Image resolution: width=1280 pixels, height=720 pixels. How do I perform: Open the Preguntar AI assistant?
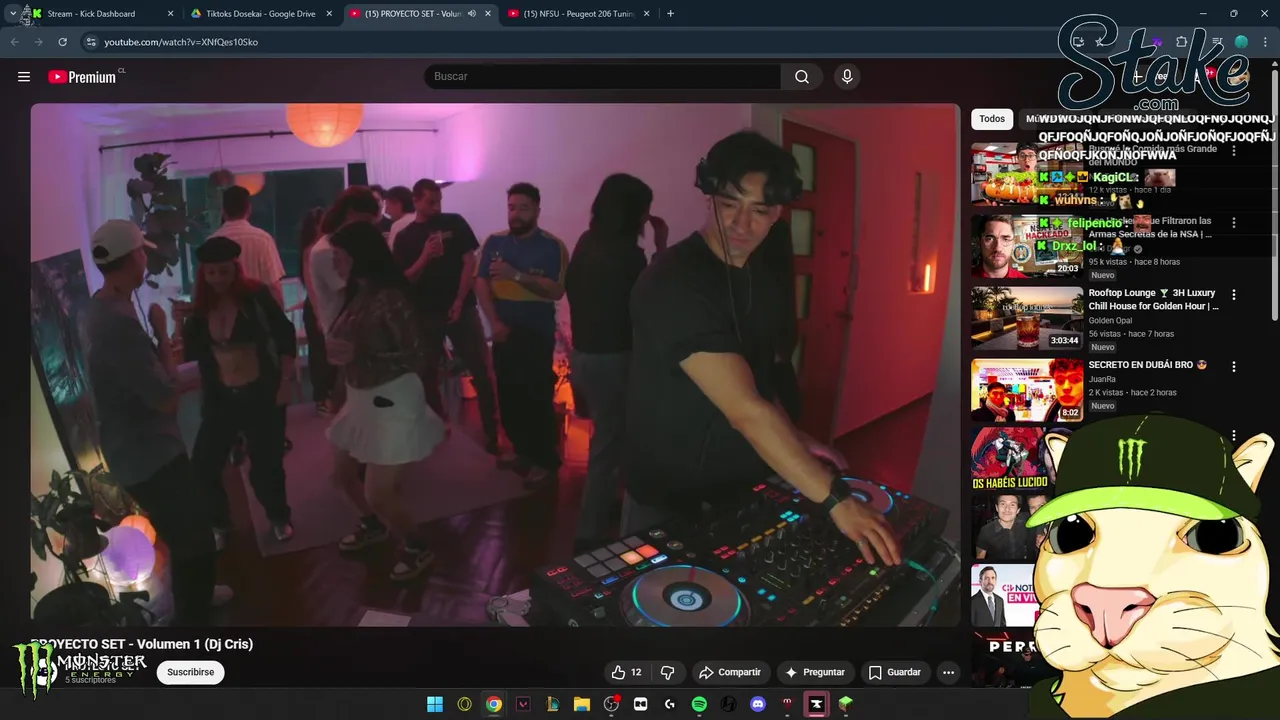point(815,672)
